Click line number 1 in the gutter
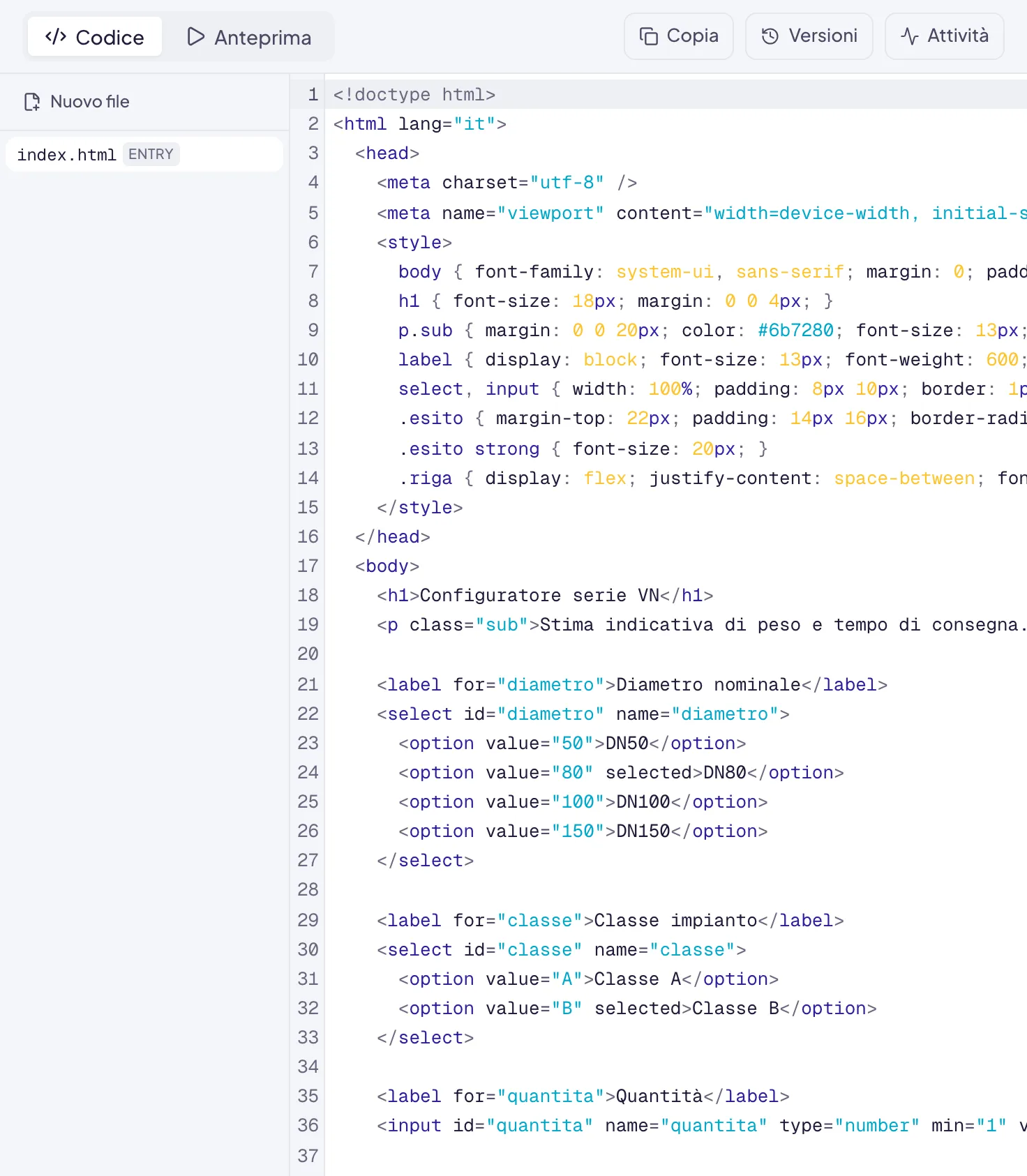The width and height of the screenshot is (1027, 1176). 313,94
